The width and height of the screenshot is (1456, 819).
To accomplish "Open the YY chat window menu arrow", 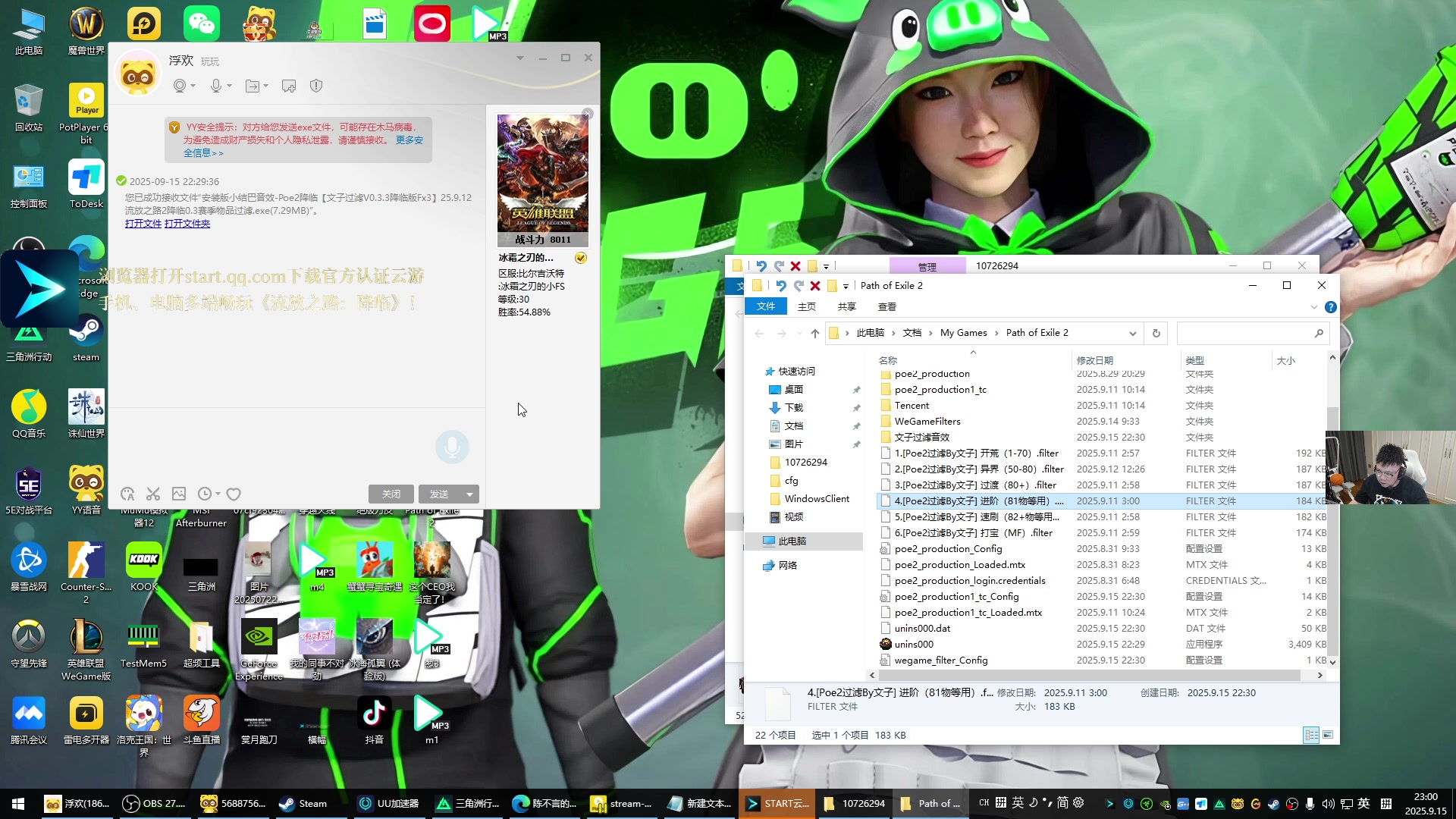I will tap(520, 58).
